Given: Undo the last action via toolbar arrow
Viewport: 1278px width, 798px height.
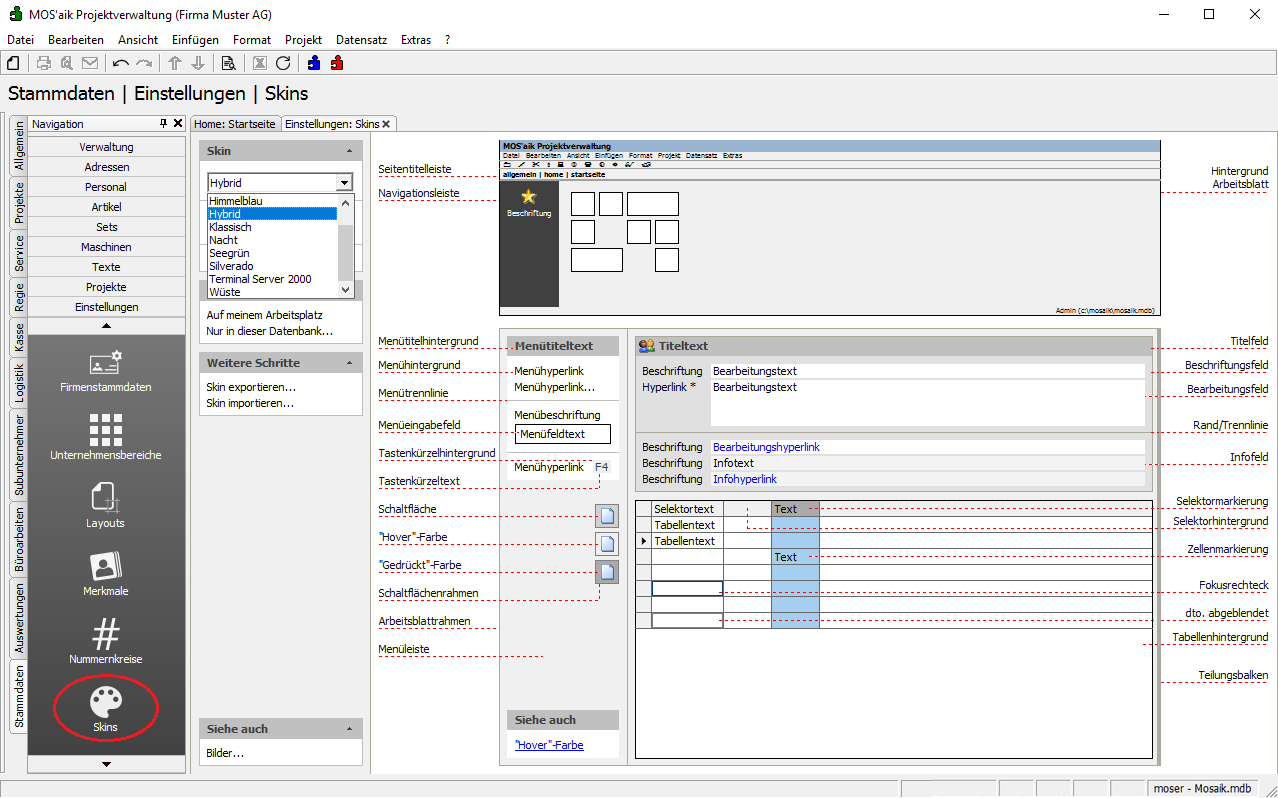Looking at the screenshot, I should [121, 63].
